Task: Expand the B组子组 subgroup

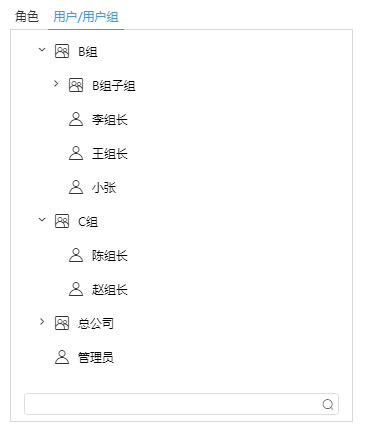Action: click(56, 84)
